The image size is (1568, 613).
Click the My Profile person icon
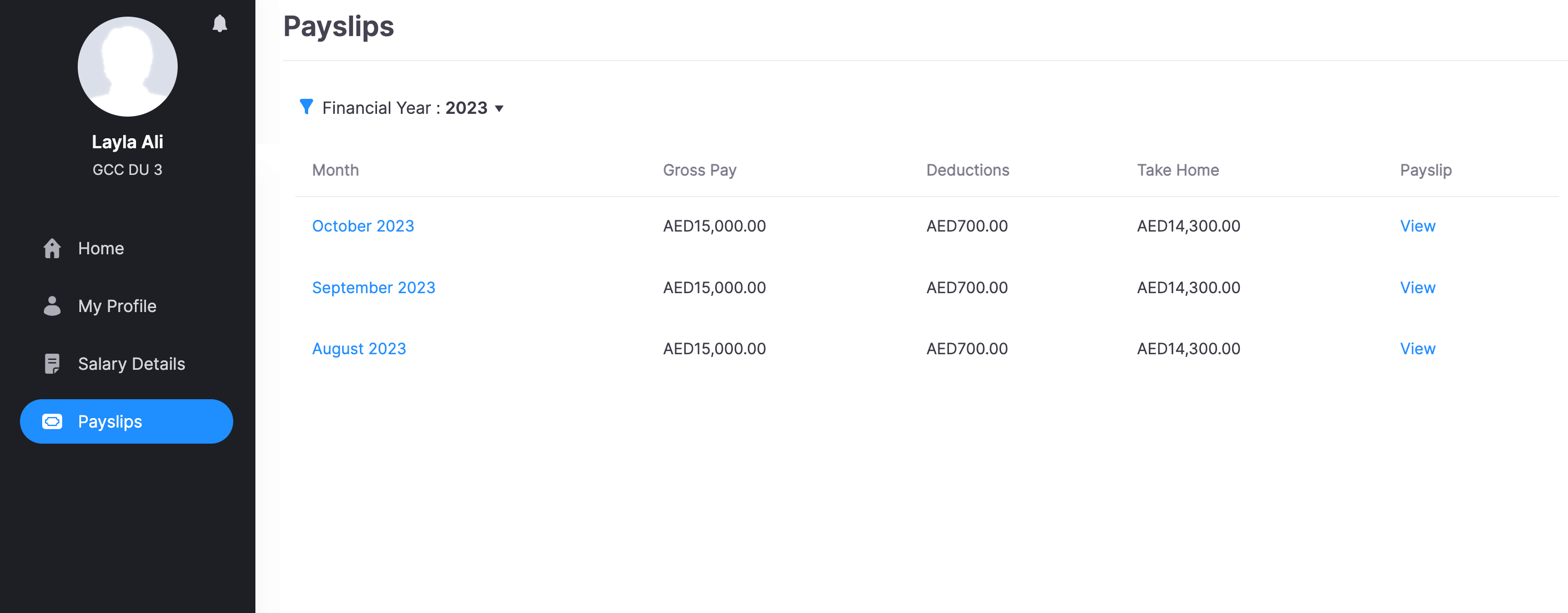52,306
